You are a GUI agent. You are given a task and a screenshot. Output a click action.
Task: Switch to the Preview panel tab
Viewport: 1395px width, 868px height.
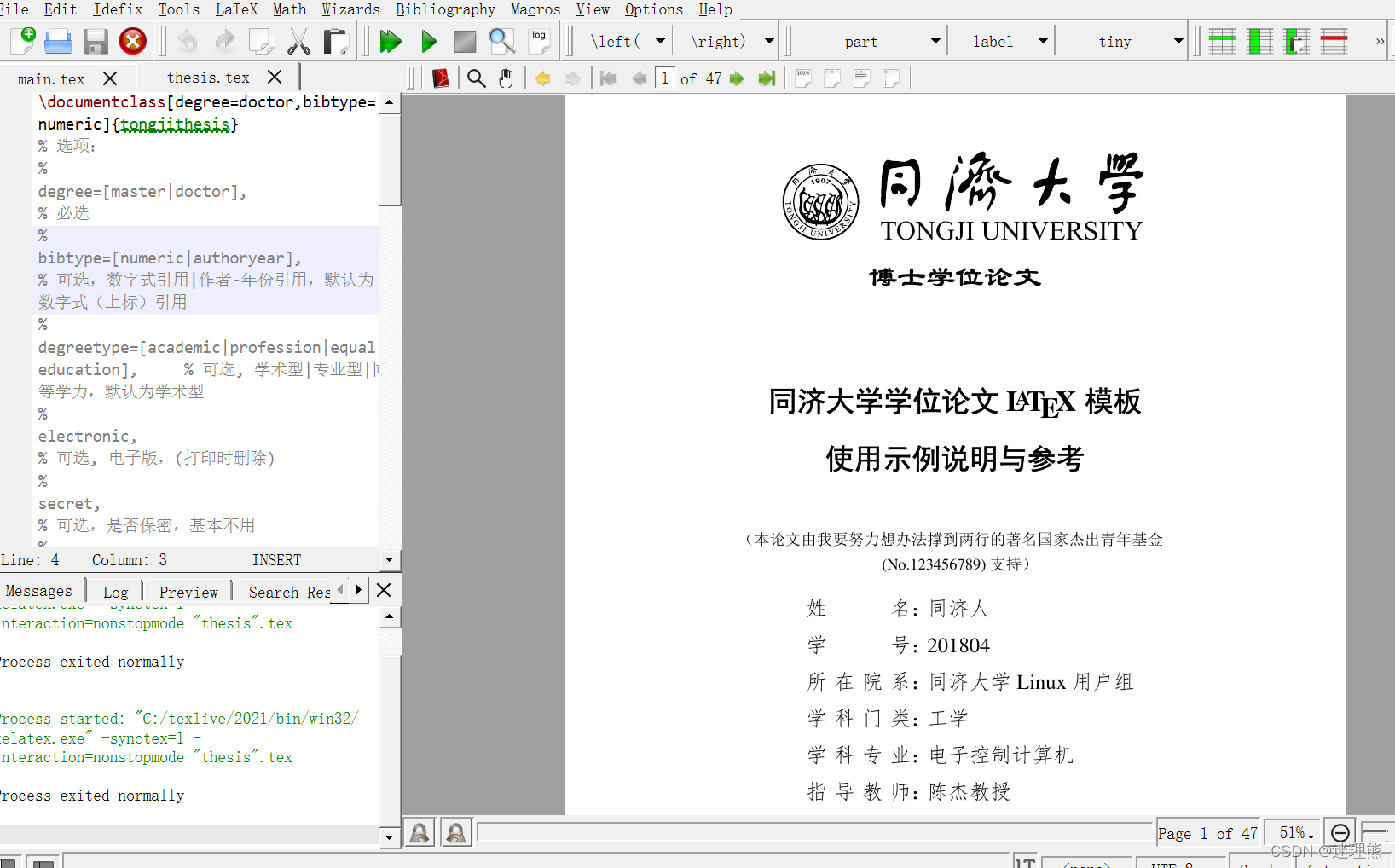188,592
